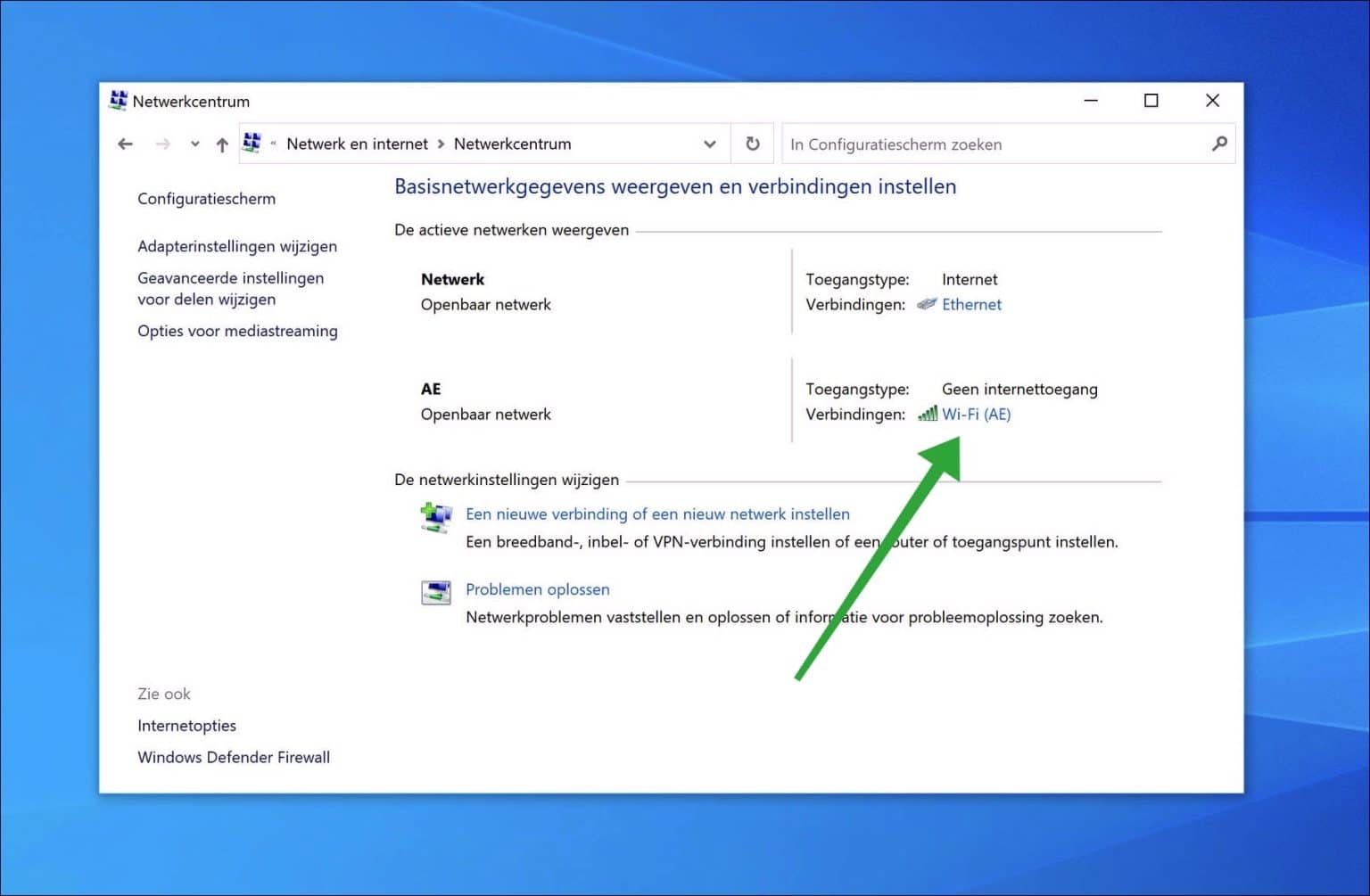Click the forward navigation arrow
The width and height of the screenshot is (1370, 896).
pos(162,144)
